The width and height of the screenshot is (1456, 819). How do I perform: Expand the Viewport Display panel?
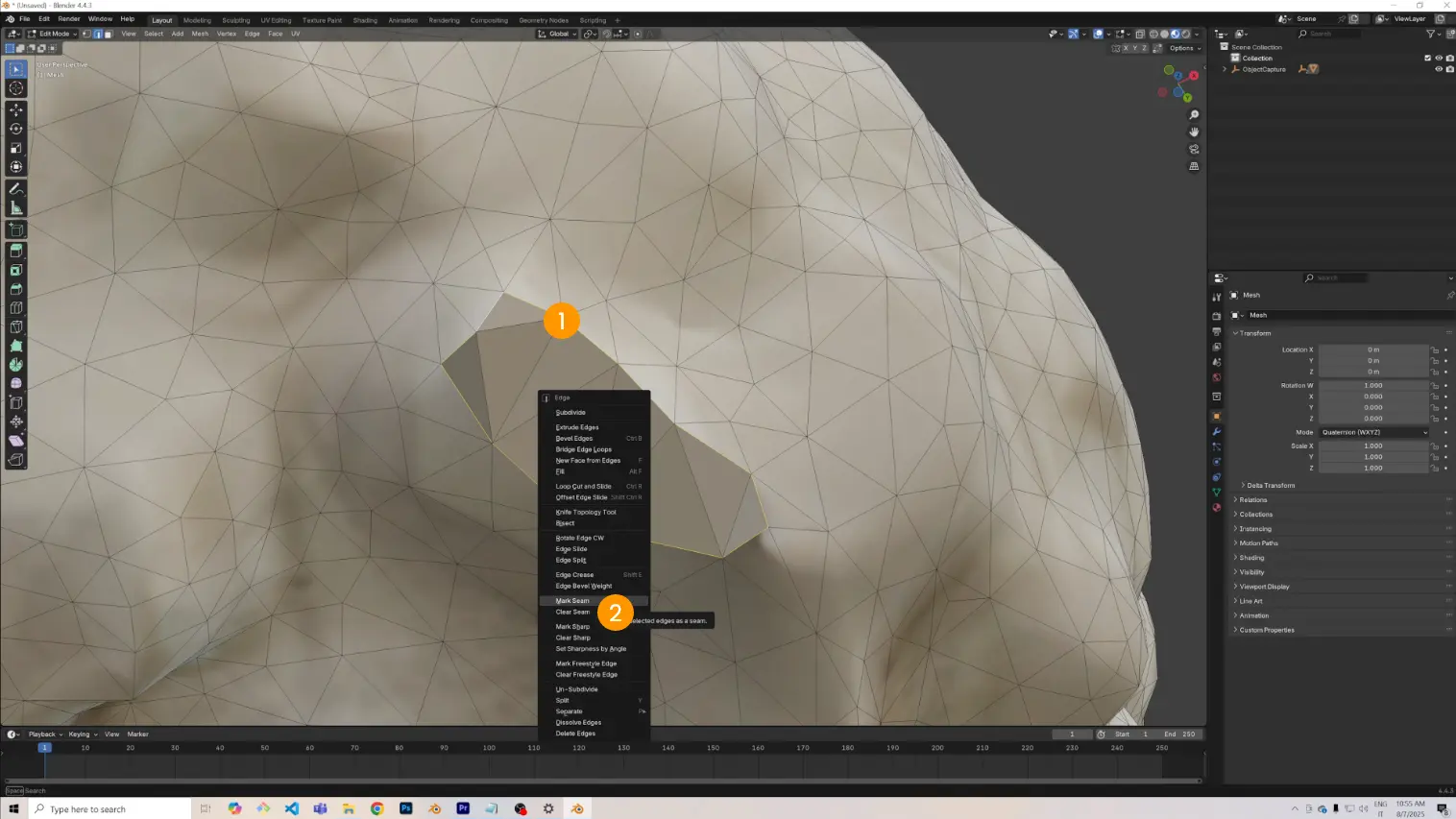tap(1264, 587)
